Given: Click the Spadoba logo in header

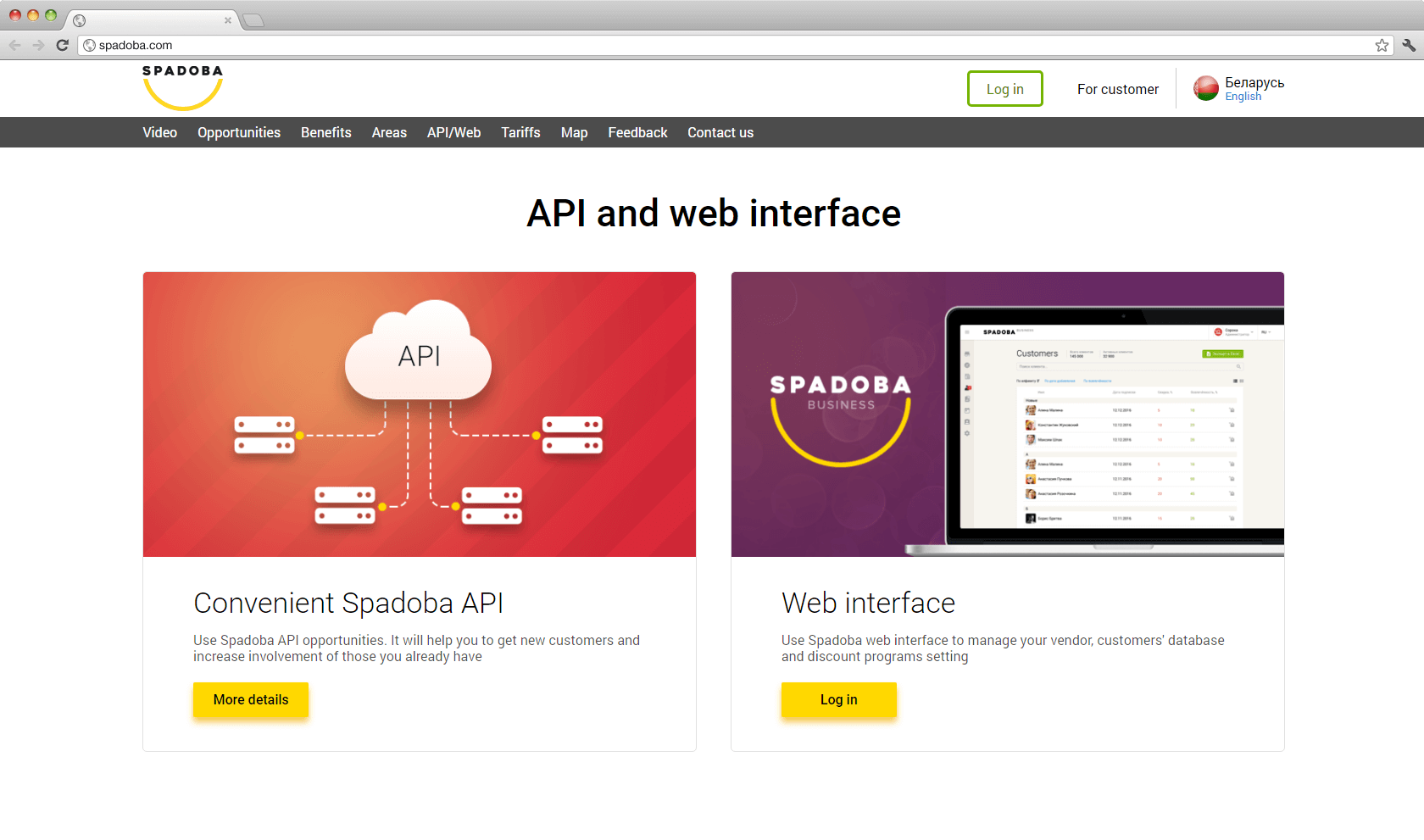Looking at the screenshot, I should [182, 87].
